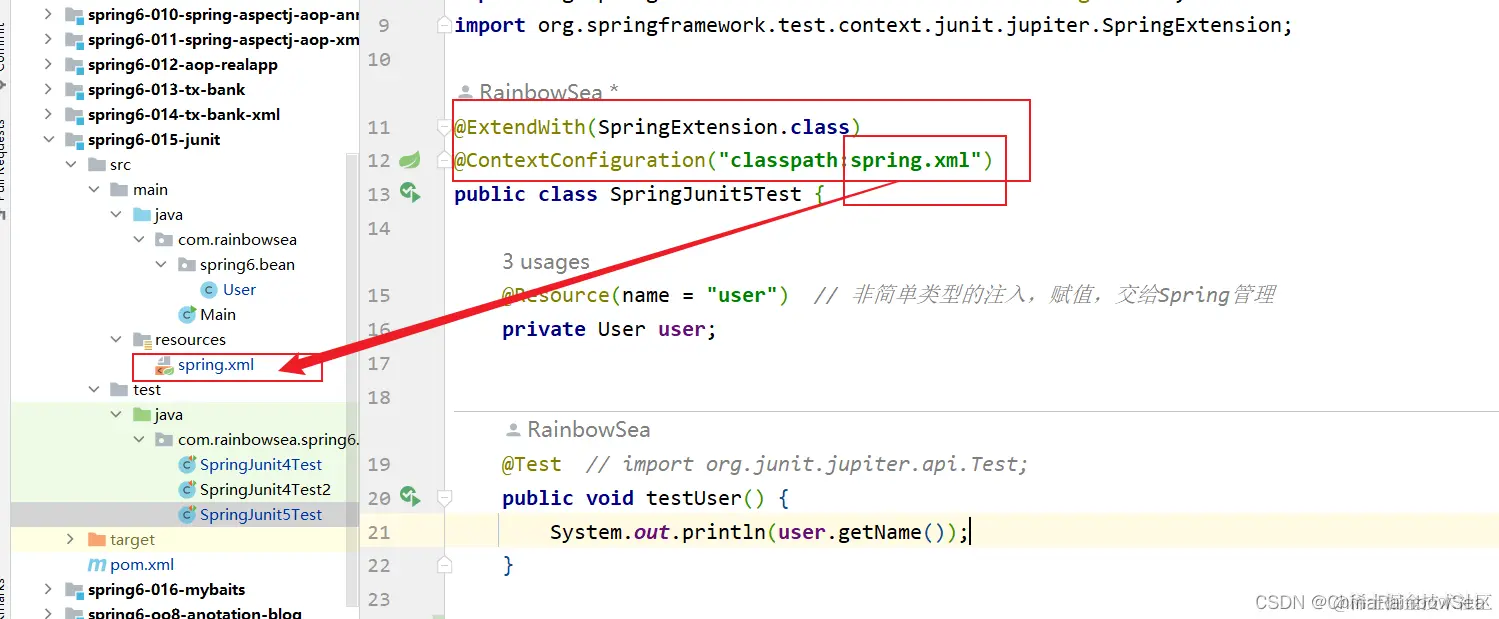Click the run test icon next to testUser method

click(409, 495)
